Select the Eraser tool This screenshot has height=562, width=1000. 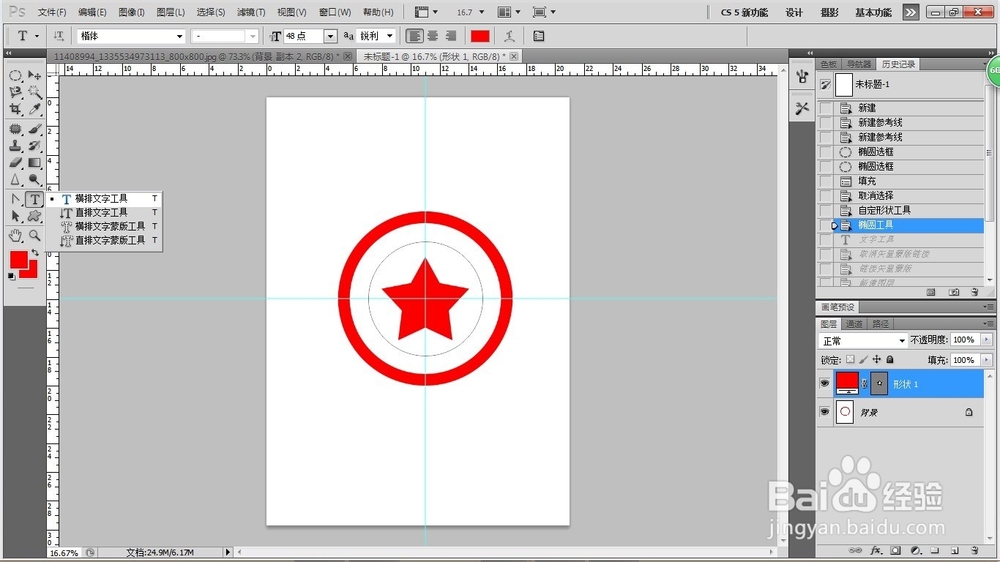coord(15,163)
